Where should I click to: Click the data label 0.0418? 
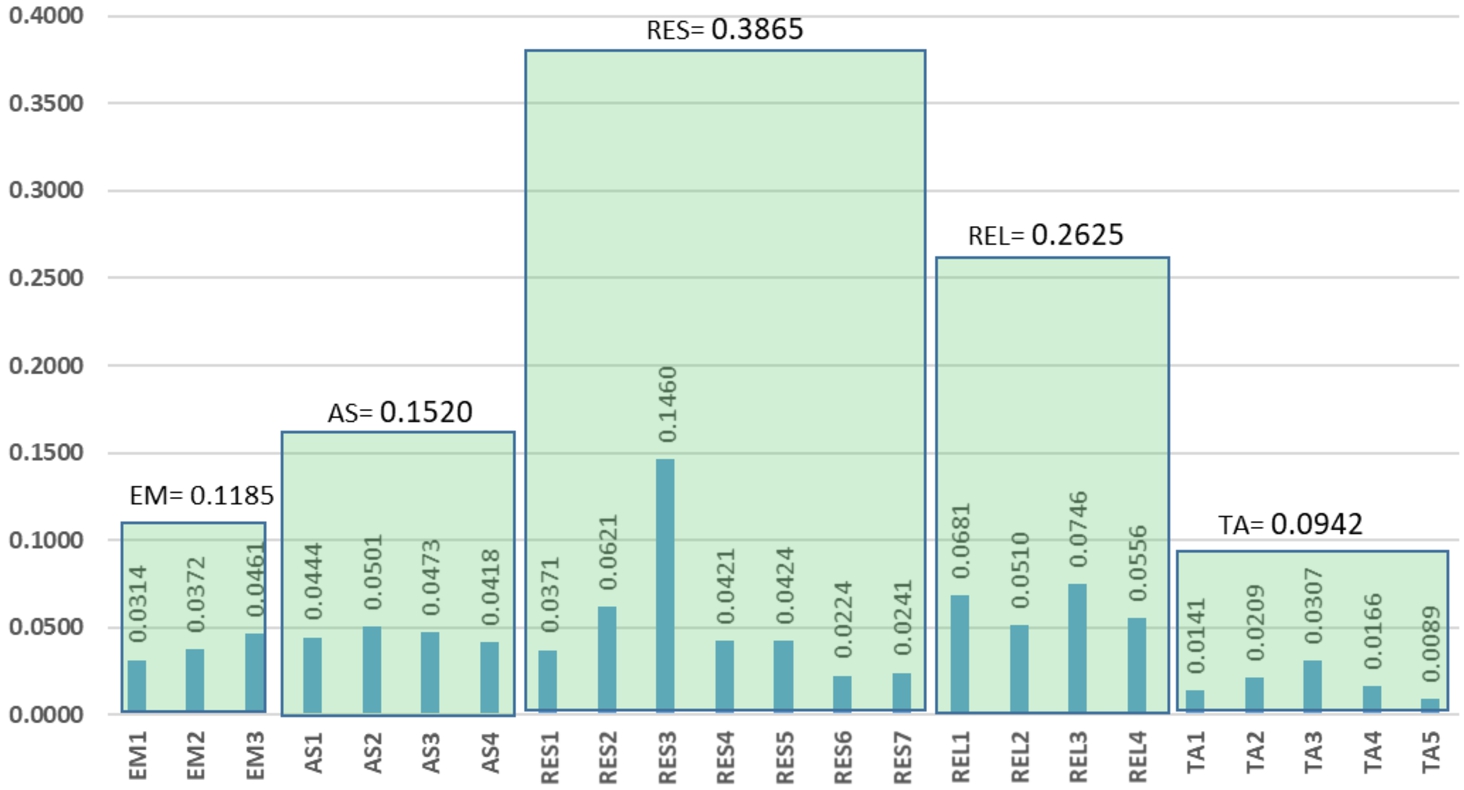490,586
